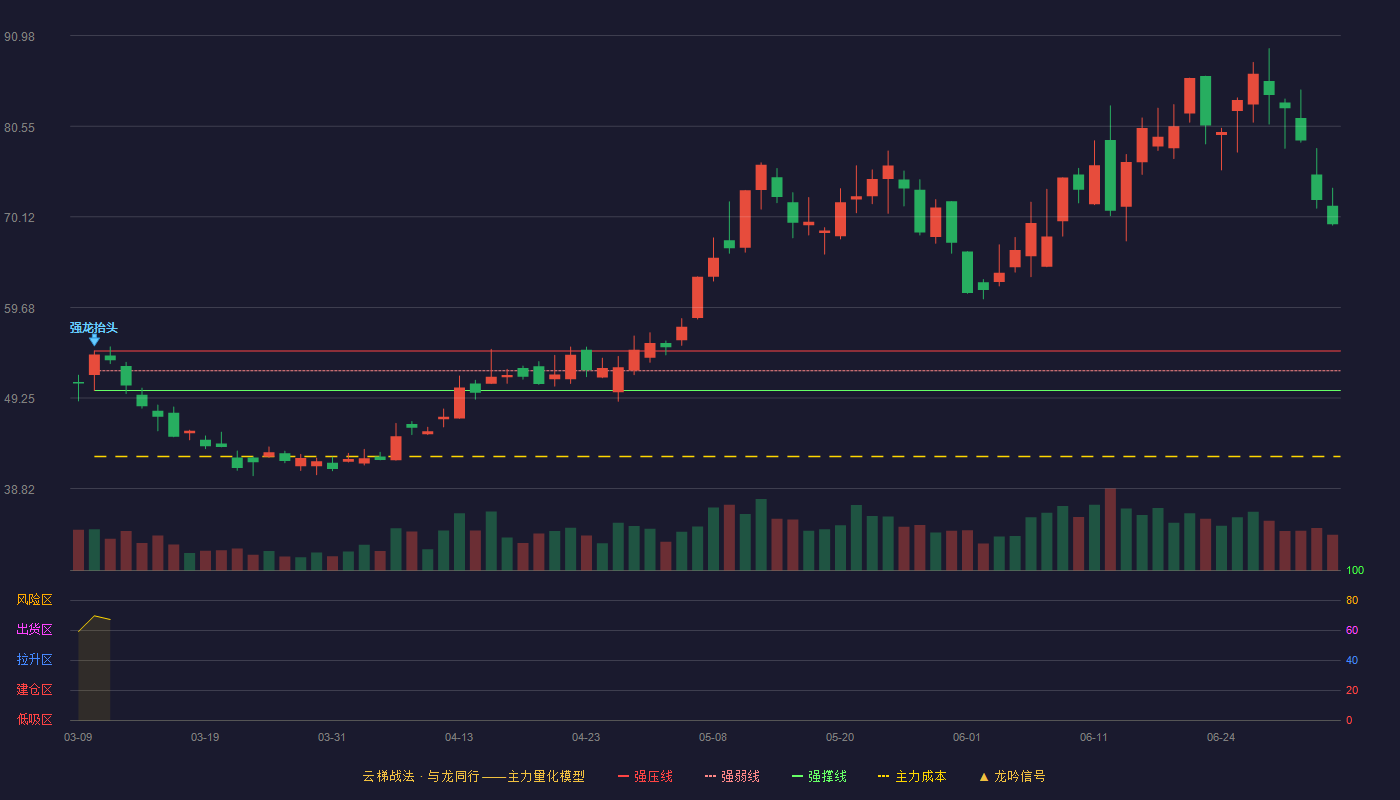This screenshot has width=1400, height=800.
Task: Click the 建仓区 zone label
Action: 34,690
